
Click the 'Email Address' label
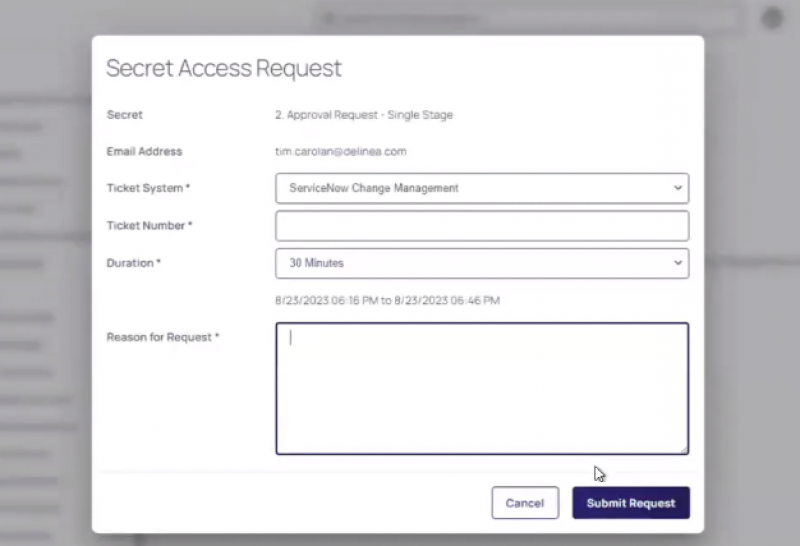[x=144, y=152]
